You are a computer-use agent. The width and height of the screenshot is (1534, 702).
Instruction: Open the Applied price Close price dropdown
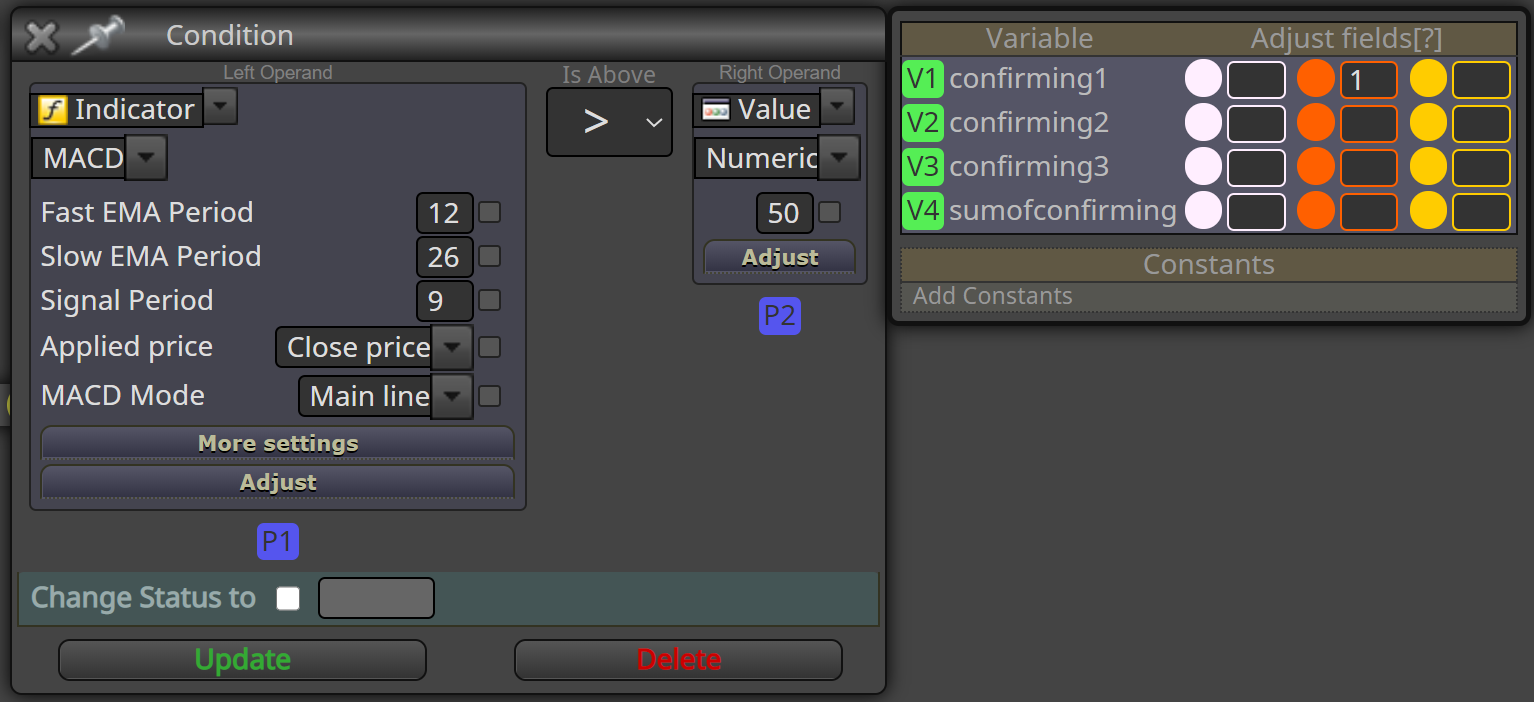click(x=452, y=347)
